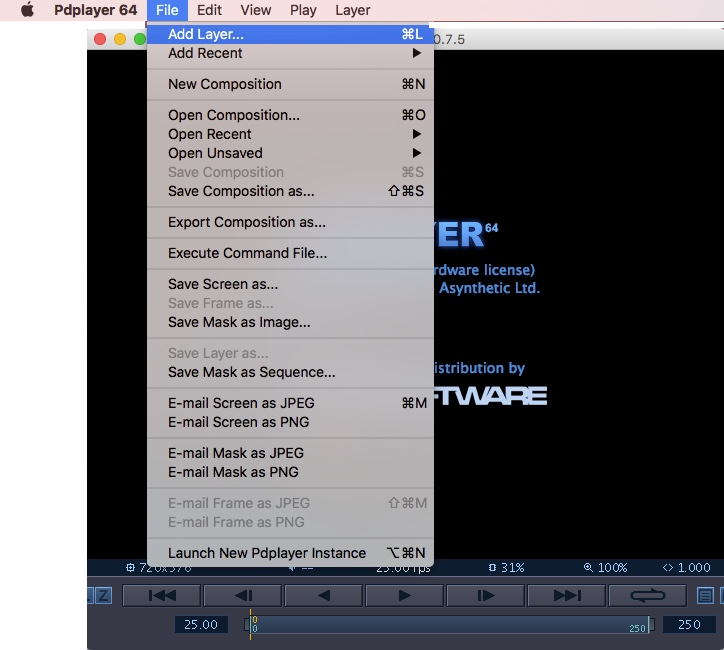Jump to the last frame
Viewport: 724px width, 650px height.
click(567, 596)
